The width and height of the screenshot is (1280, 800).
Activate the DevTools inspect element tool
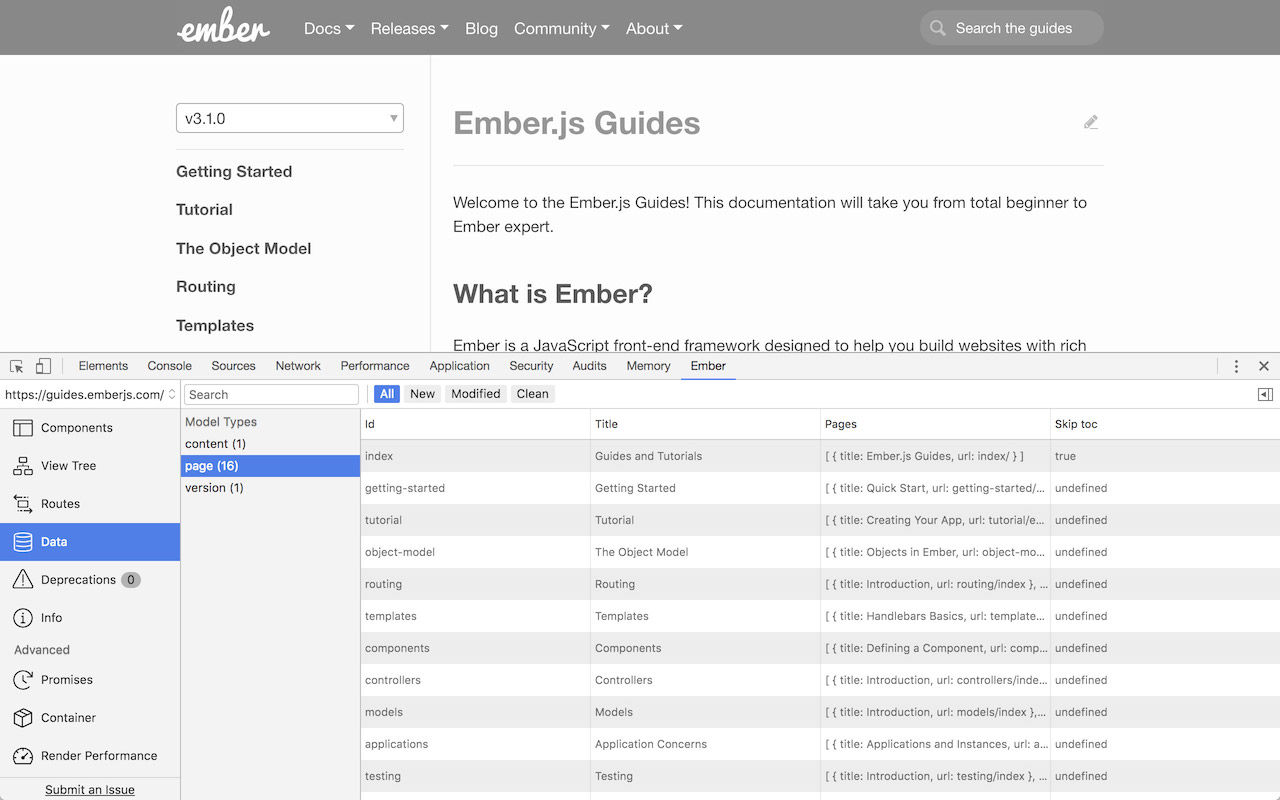(15, 366)
